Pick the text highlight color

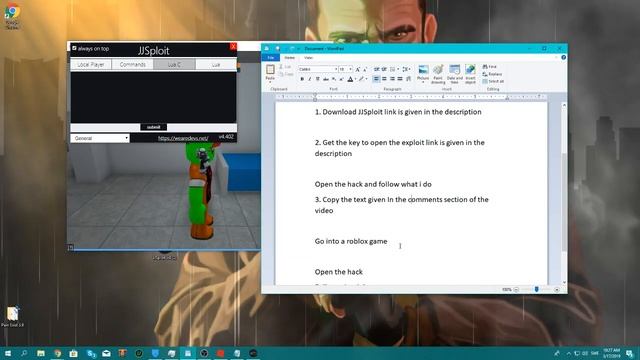tap(361, 79)
